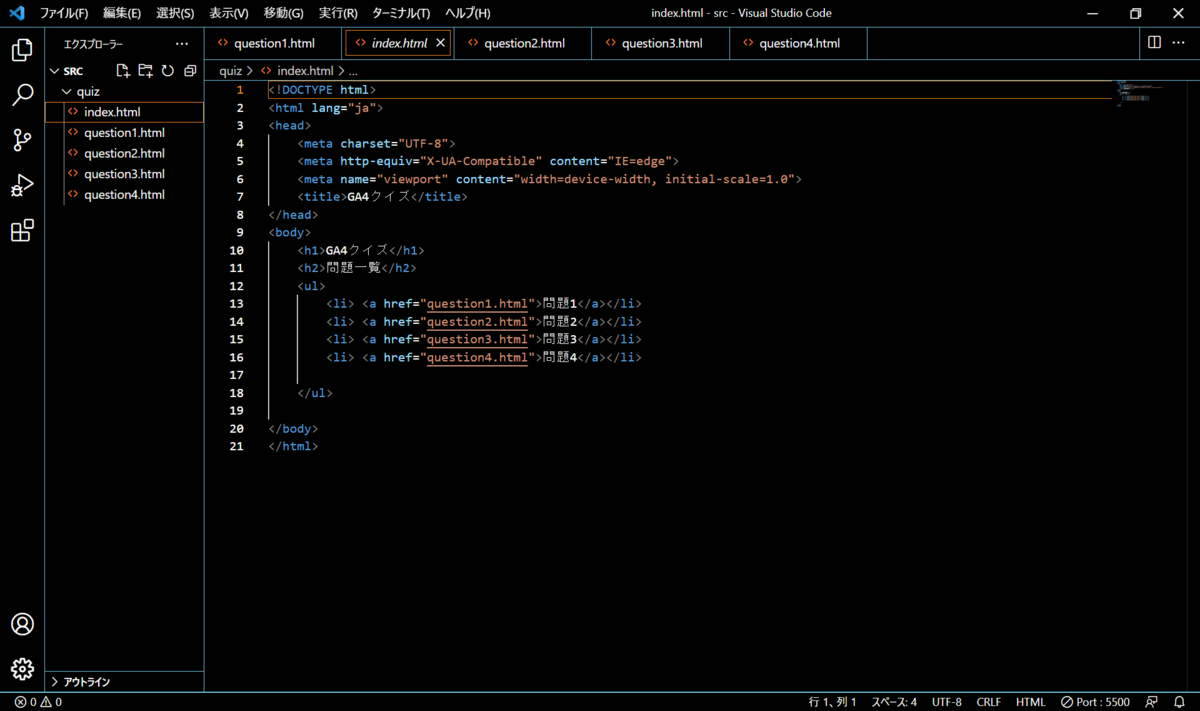The image size is (1200, 711).
Task: Open question3.html in the explorer tree
Action: [x=125, y=174]
